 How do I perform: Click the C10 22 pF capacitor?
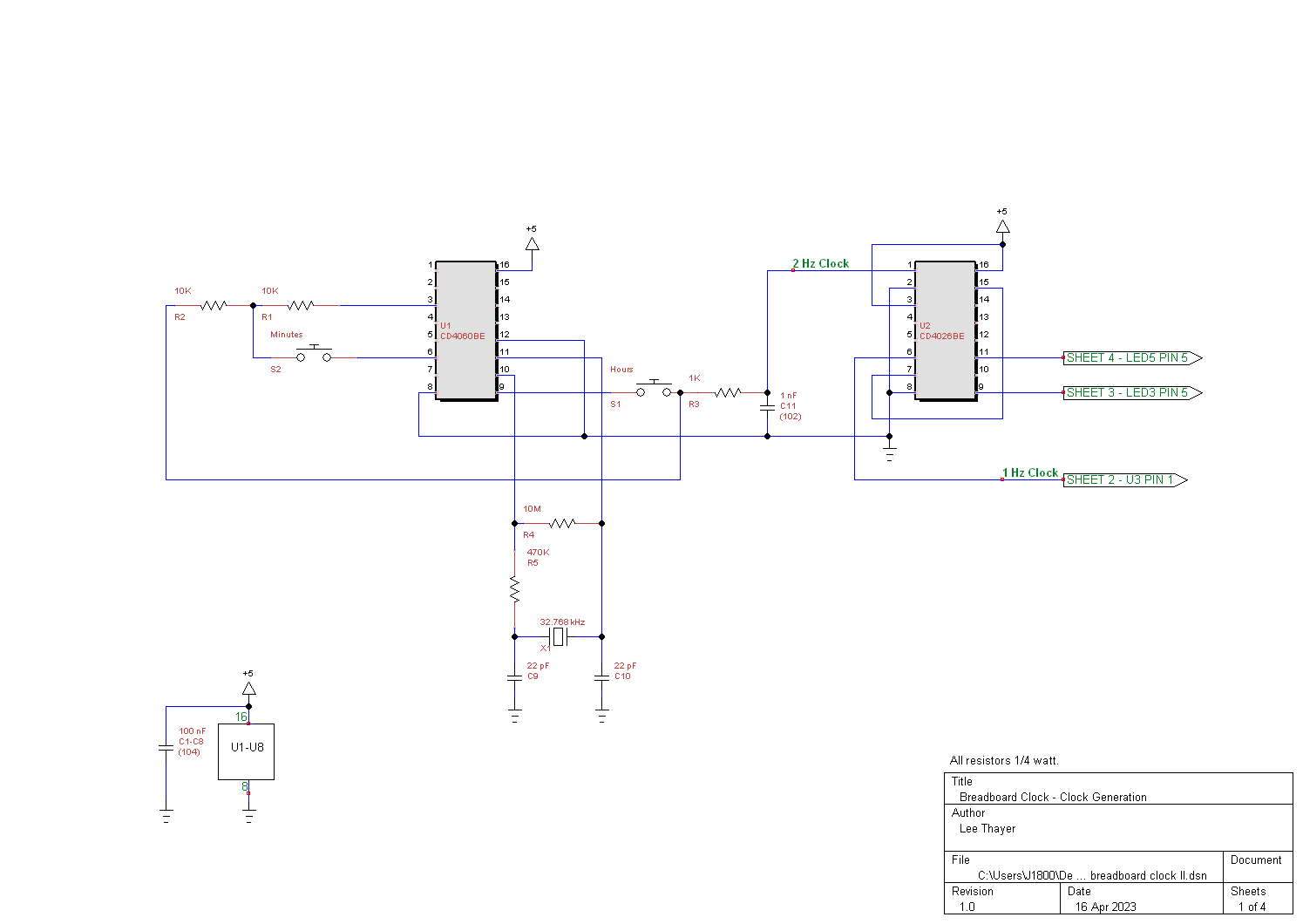coord(601,677)
